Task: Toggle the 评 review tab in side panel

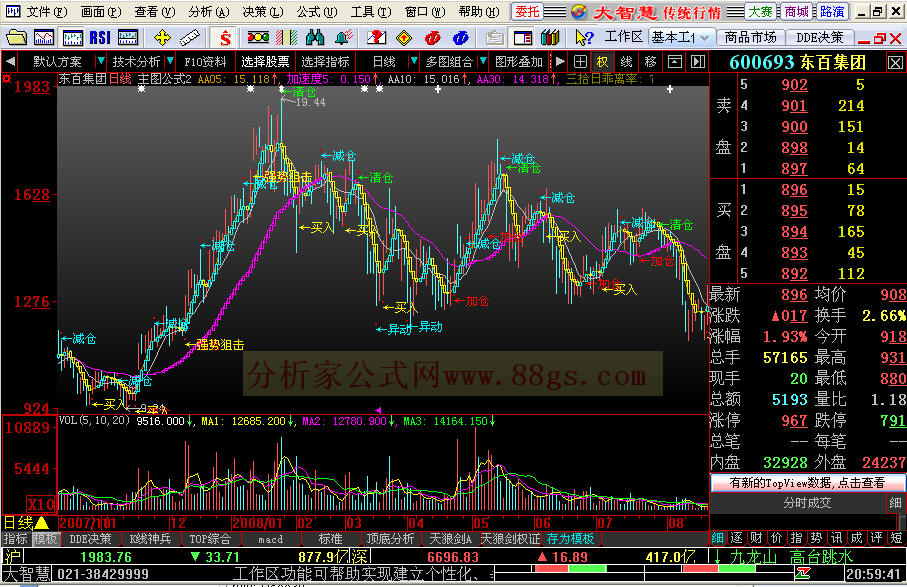Action: tap(877, 538)
